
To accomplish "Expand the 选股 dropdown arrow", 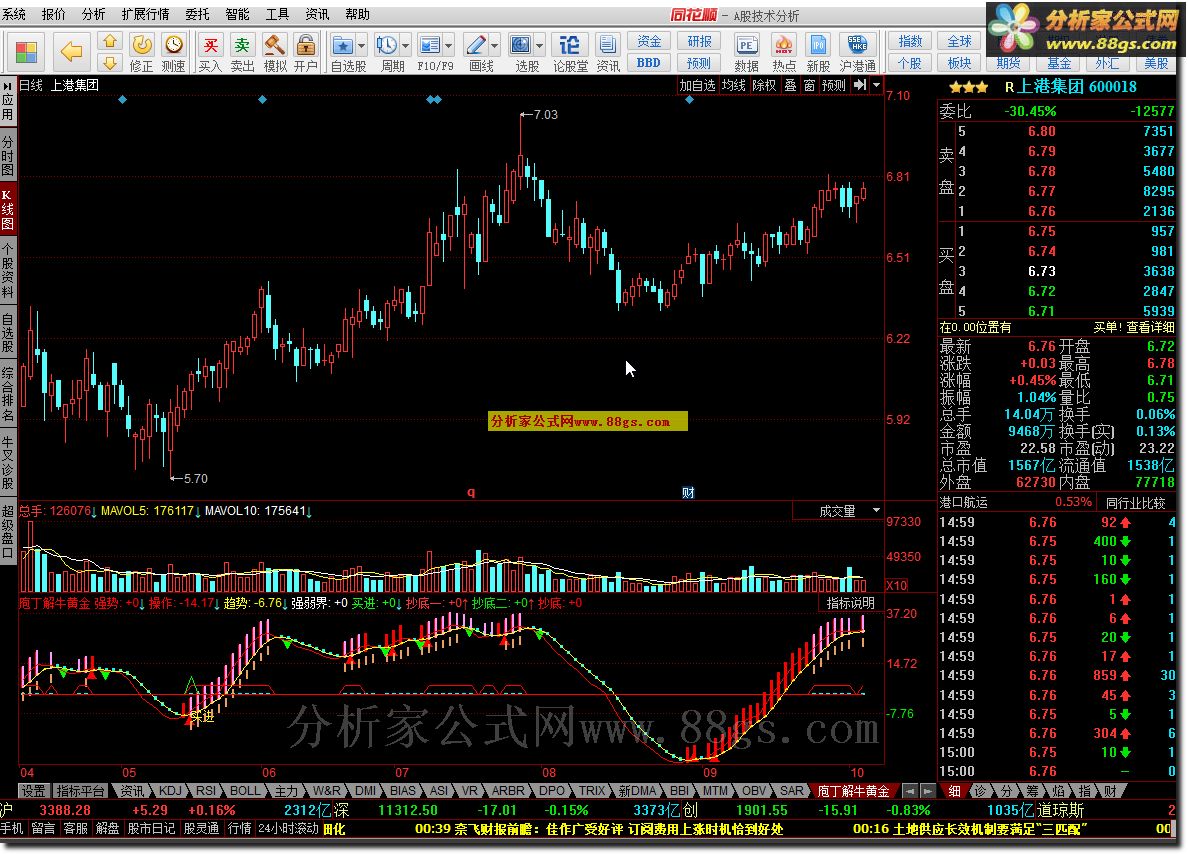I will pyautogui.click(x=540, y=45).
